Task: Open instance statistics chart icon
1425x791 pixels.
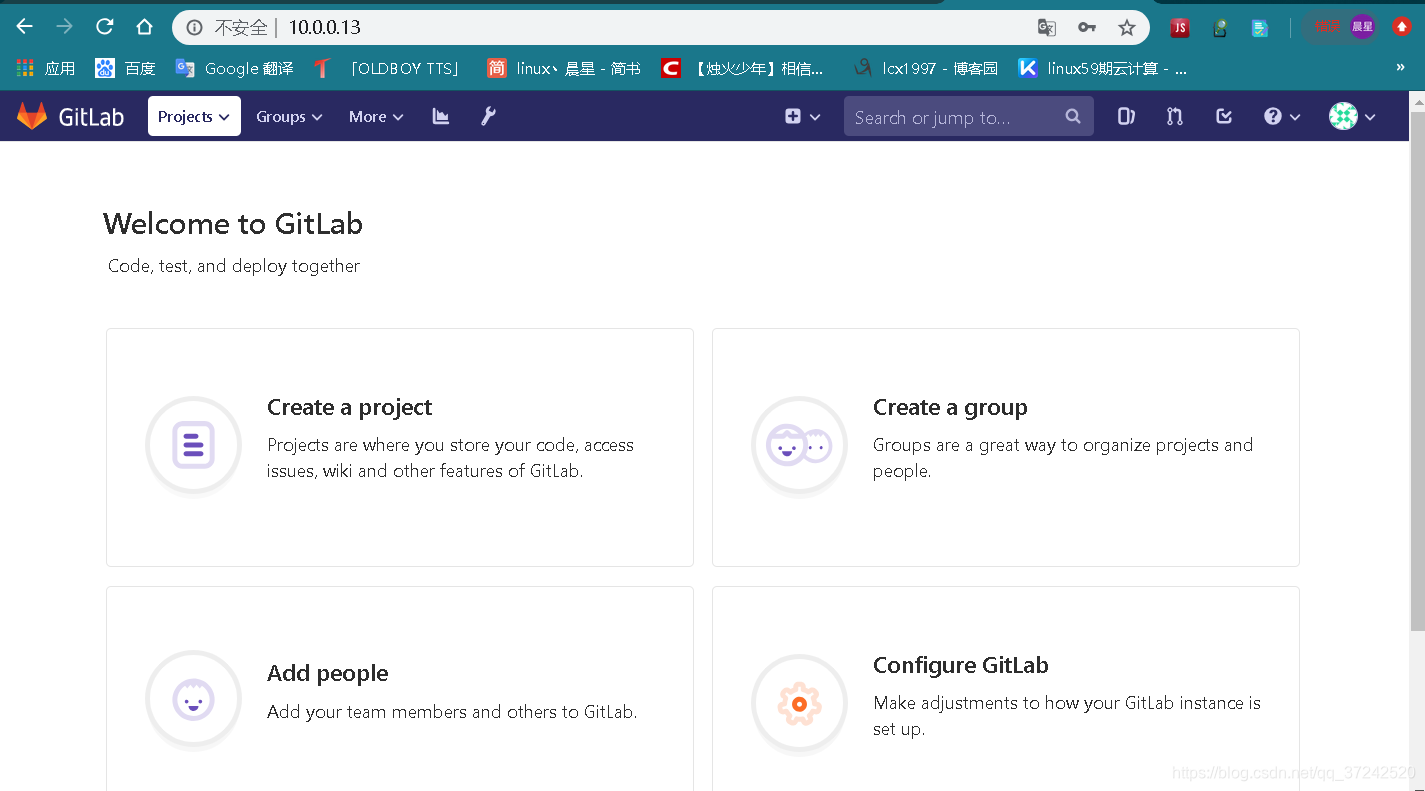Action: pyautogui.click(x=441, y=116)
